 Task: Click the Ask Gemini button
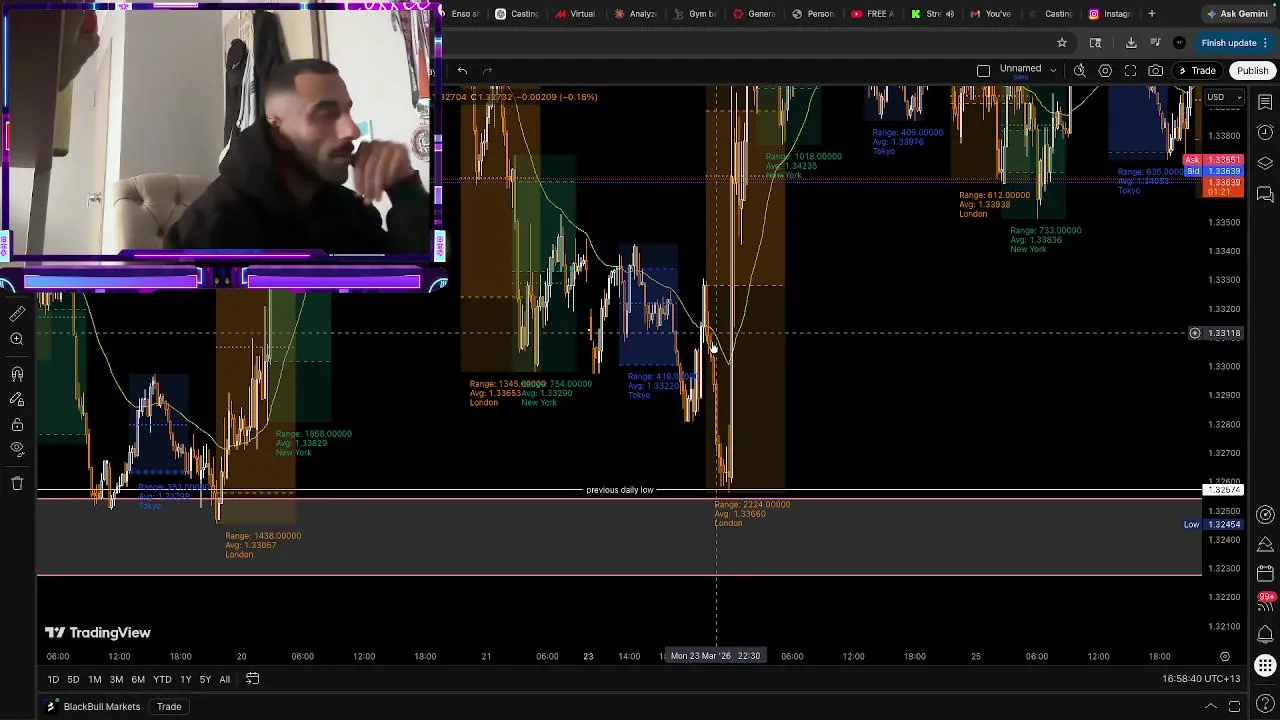click(1238, 14)
